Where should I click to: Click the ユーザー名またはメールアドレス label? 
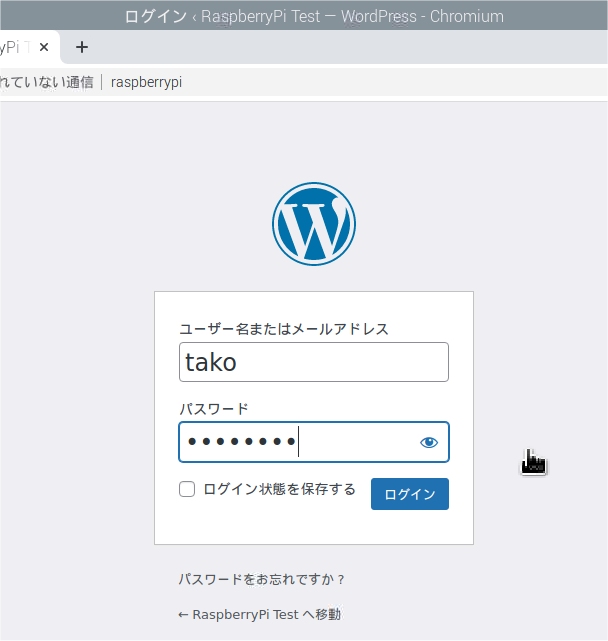284,329
